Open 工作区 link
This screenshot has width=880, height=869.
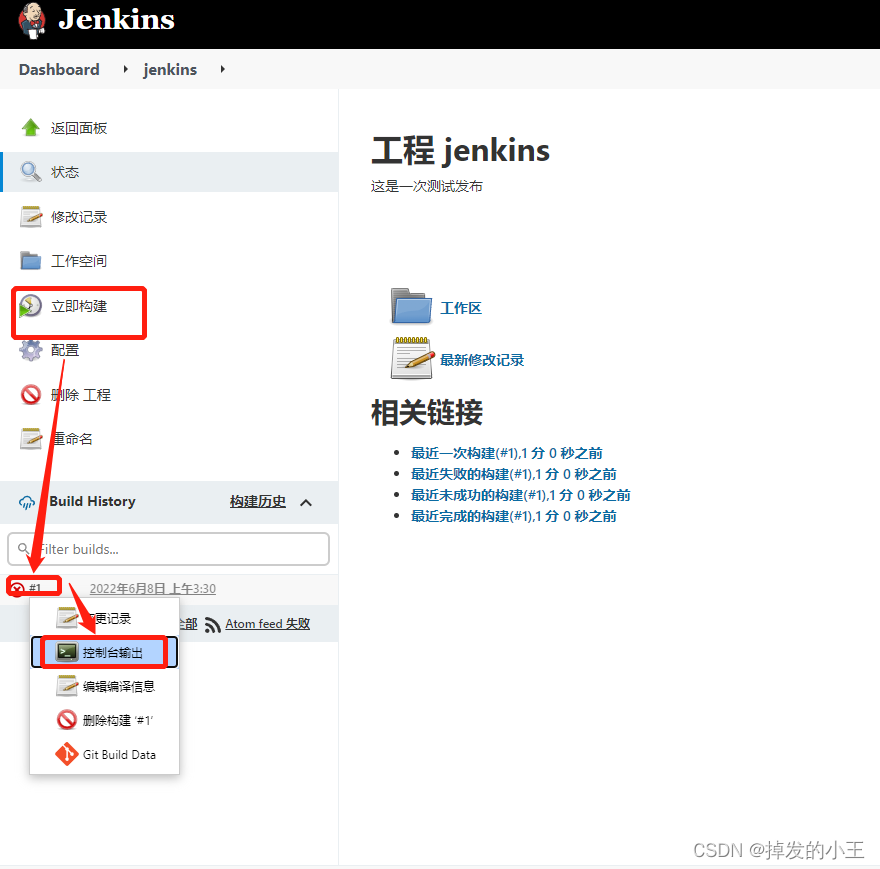coord(461,308)
